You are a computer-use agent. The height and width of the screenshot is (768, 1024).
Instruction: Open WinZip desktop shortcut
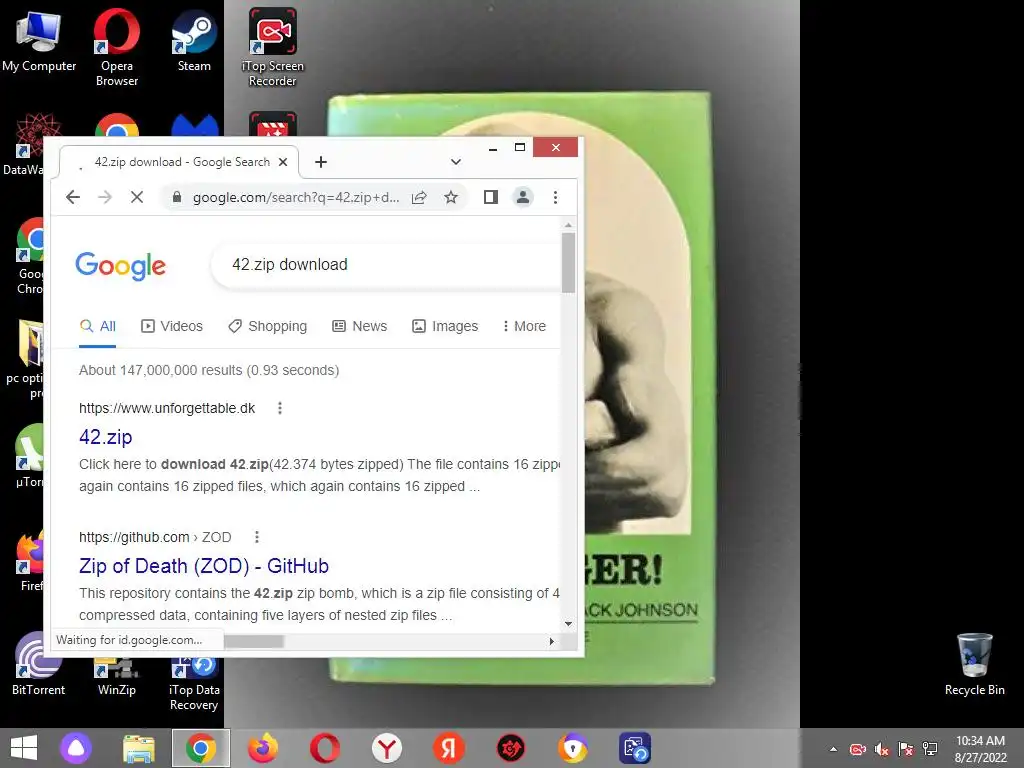tap(116, 679)
